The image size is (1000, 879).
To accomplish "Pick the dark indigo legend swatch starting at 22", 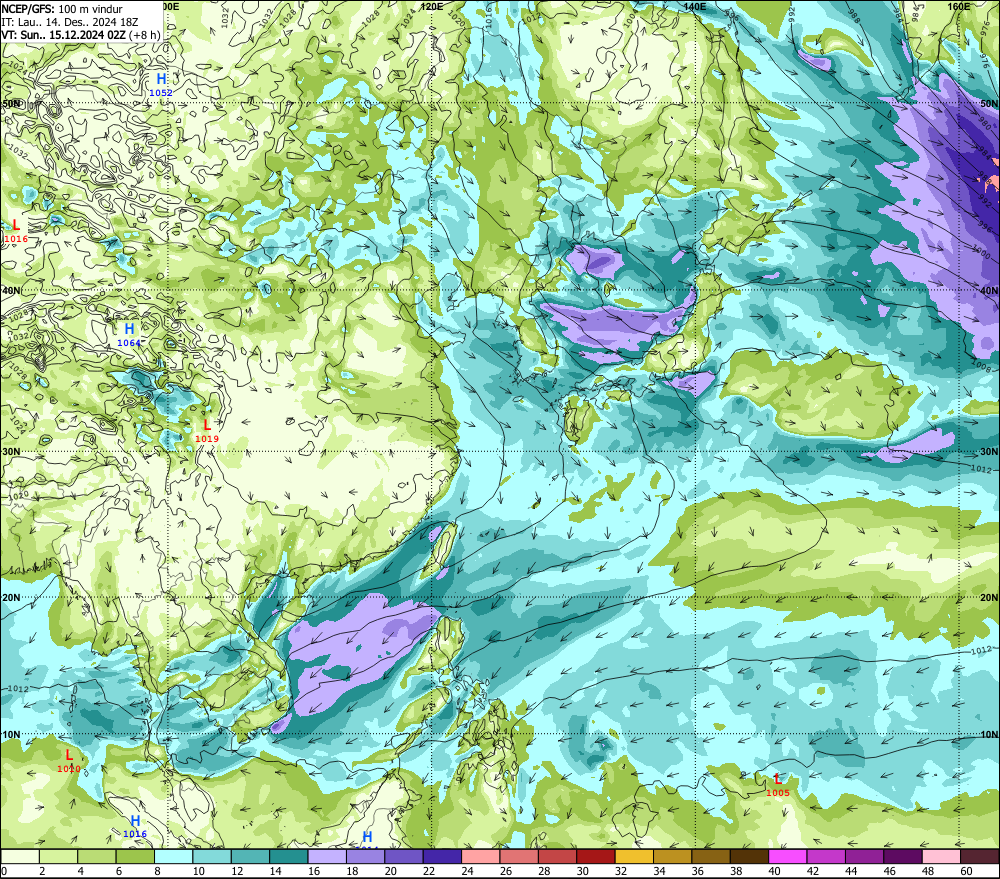I will click(x=442, y=856).
